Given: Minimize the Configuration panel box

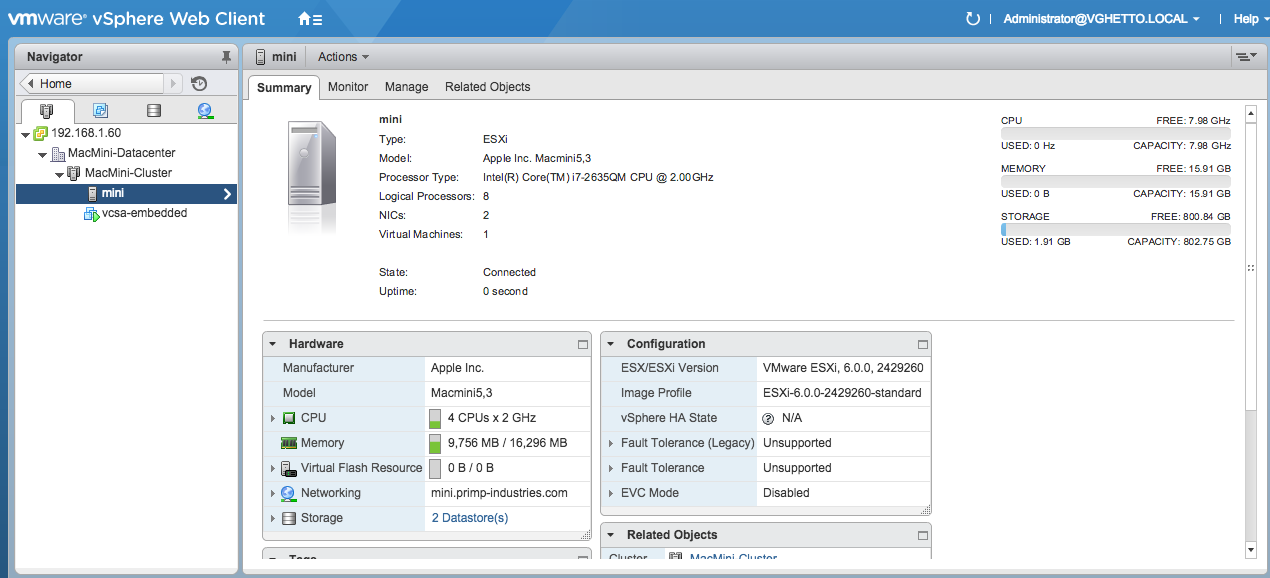Looking at the screenshot, I should coord(922,344).
